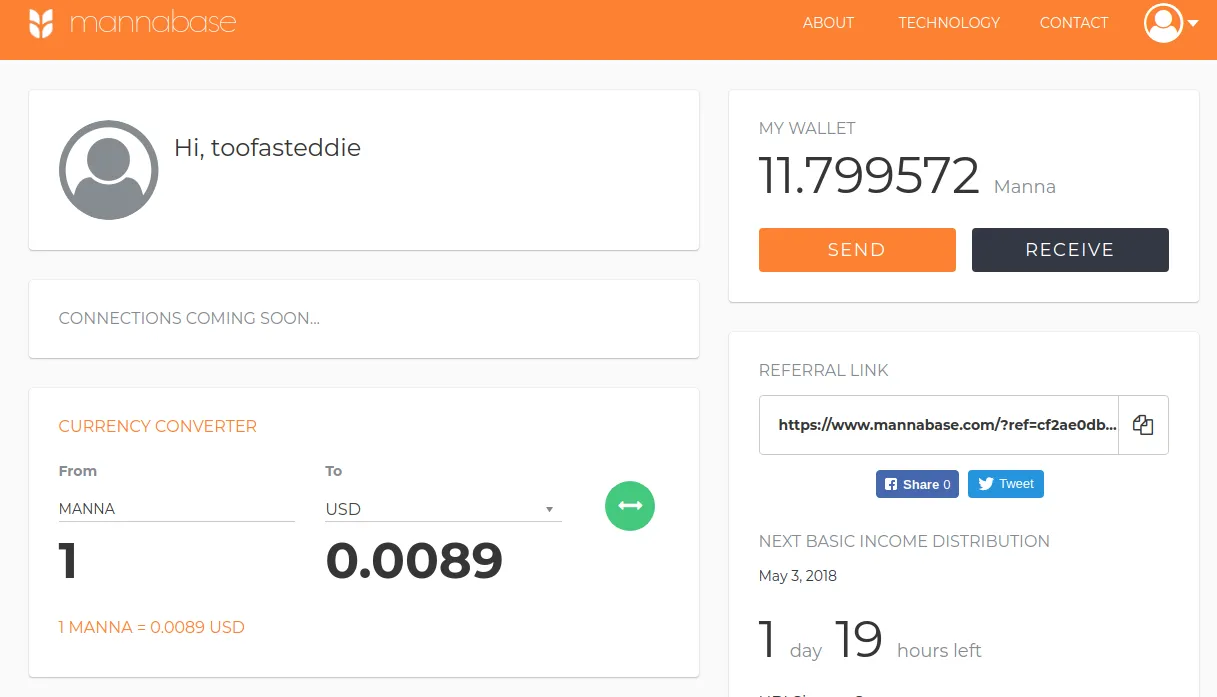Click the date 'May 3, 2018'
The height and width of the screenshot is (697, 1217).
798,576
